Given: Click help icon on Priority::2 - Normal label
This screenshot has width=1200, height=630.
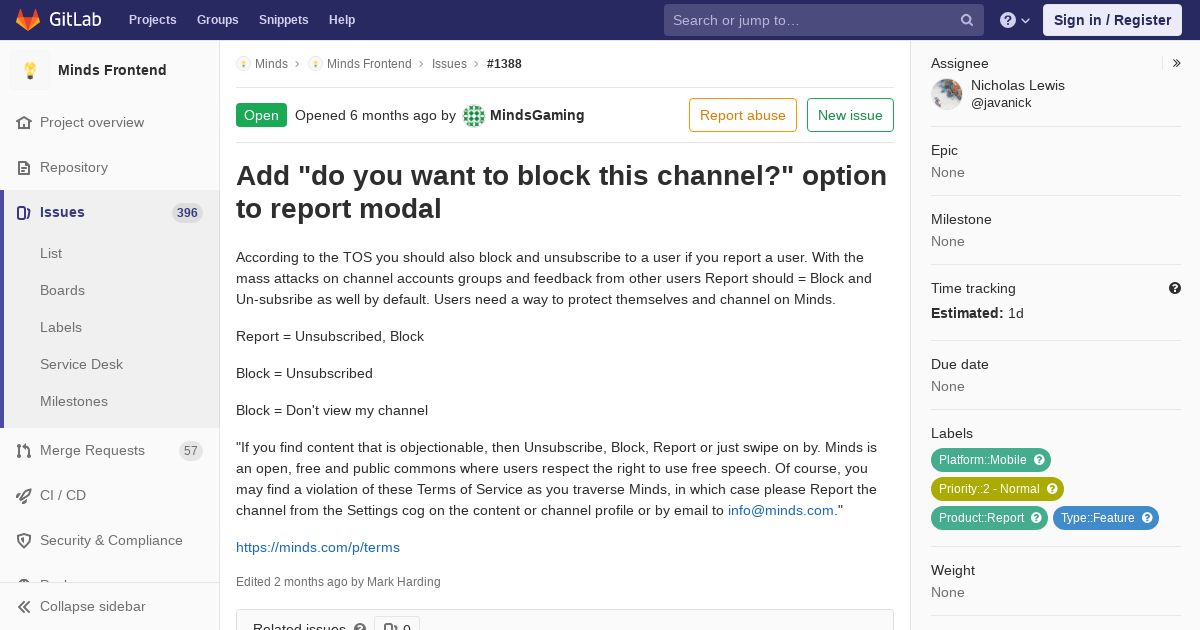Looking at the screenshot, I should point(1052,489).
